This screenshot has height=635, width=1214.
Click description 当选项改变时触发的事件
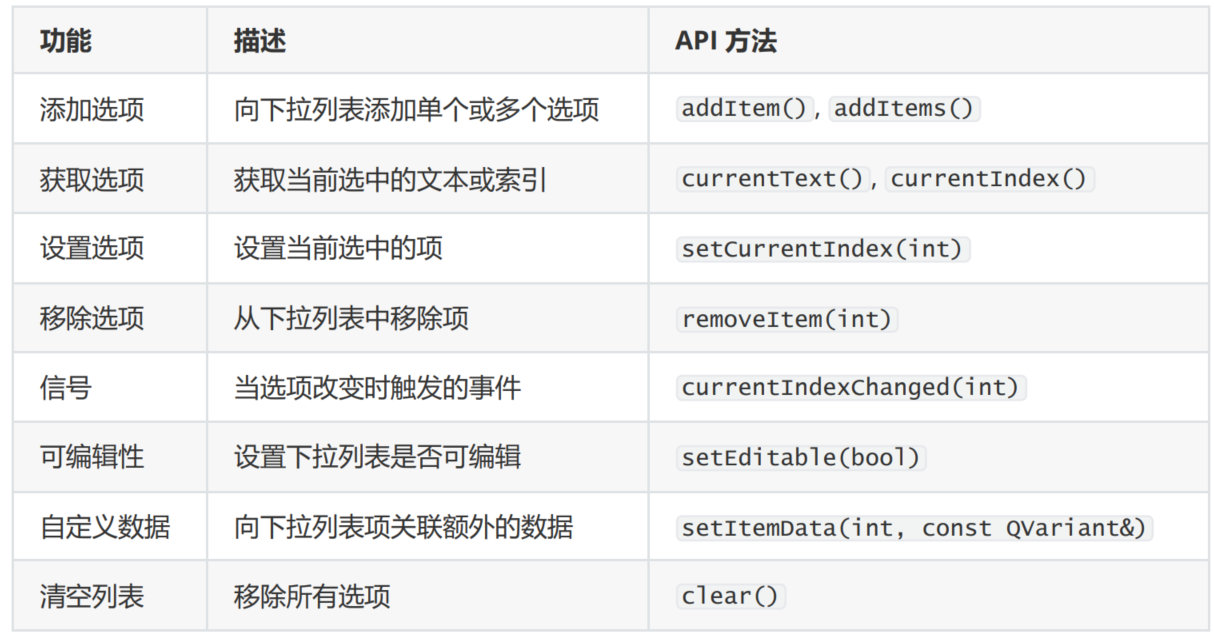click(x=377, y=388)
